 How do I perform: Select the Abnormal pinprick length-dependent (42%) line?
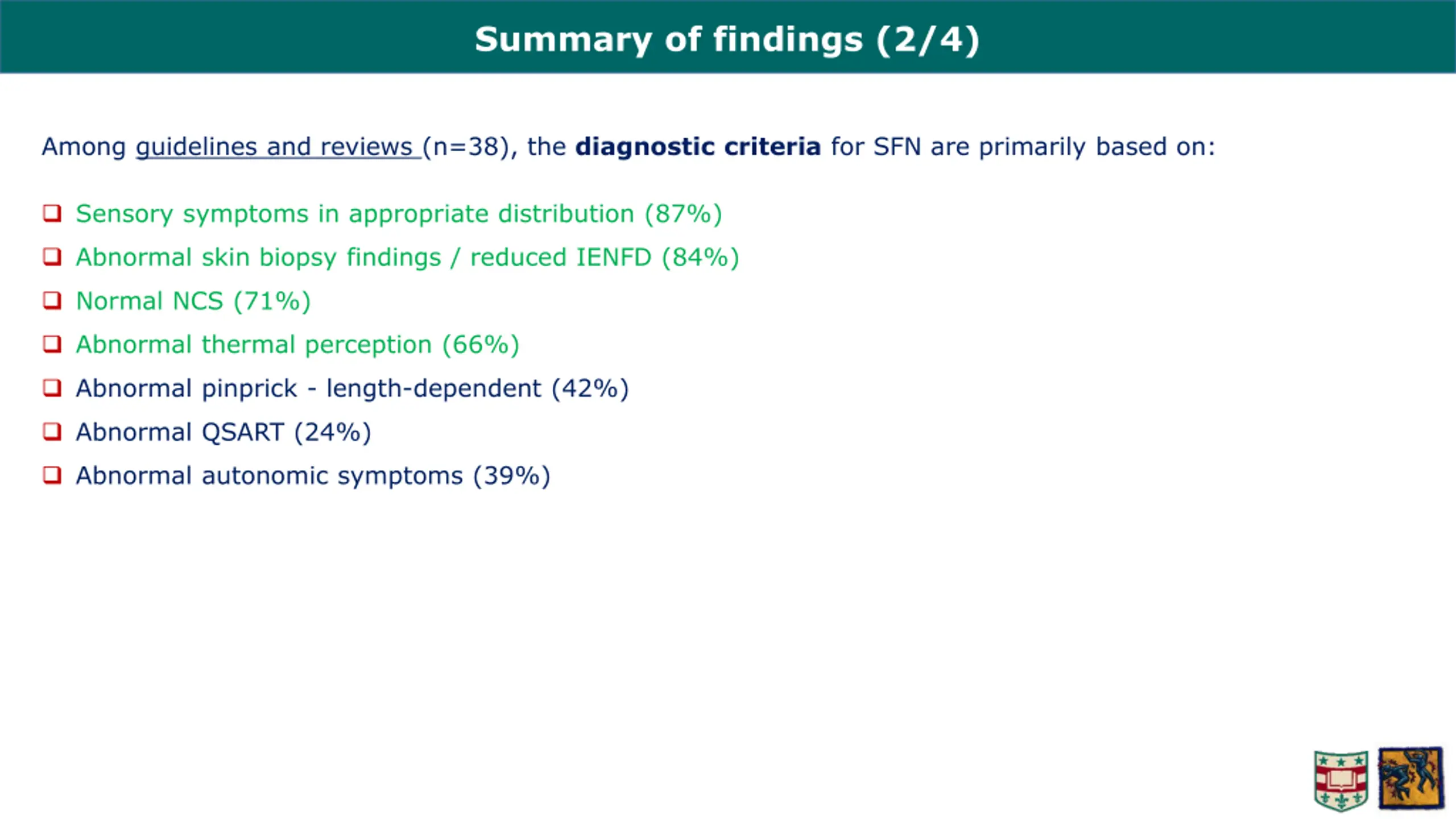pos(352,389)
